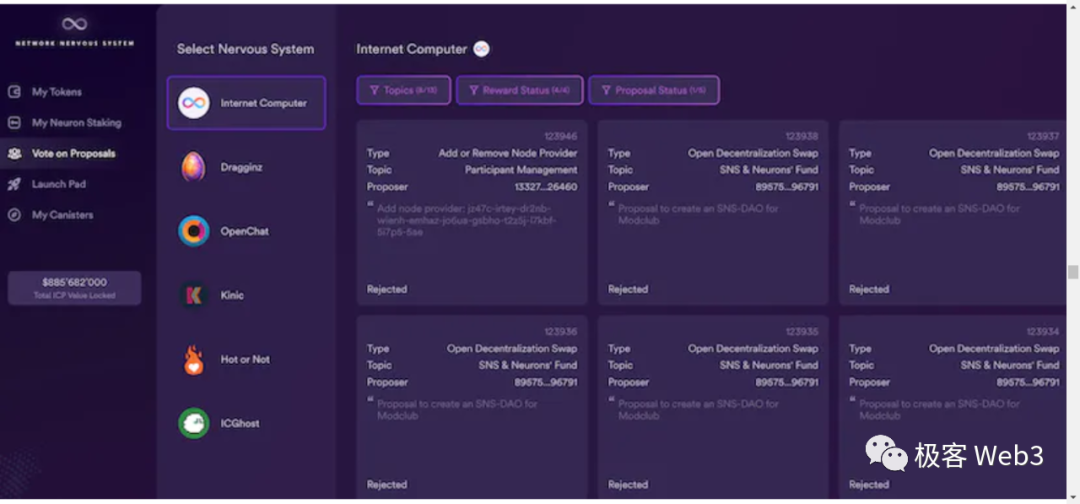Click the page's vertical scrollbar thumb

click(x=1072, y=272)
